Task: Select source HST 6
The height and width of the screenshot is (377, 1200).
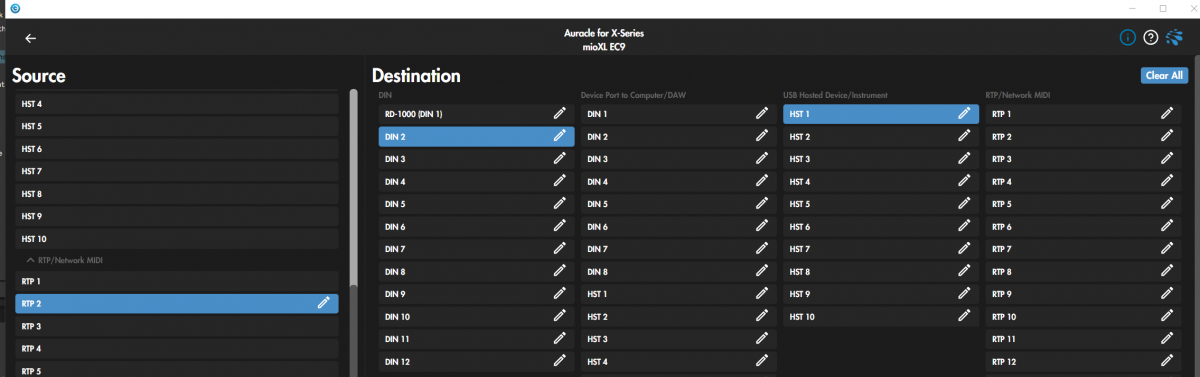Action: [177, 149]
